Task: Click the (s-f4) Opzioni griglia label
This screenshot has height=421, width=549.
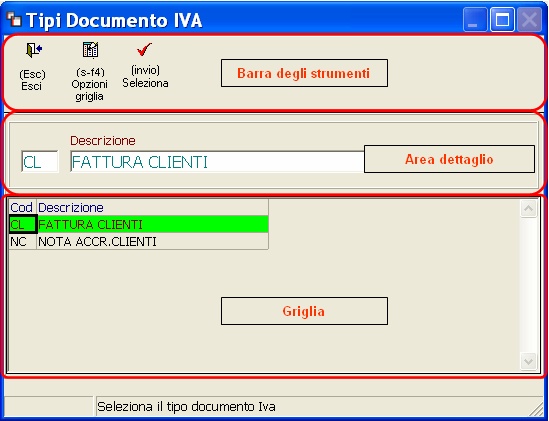Action: click(90, 84)
